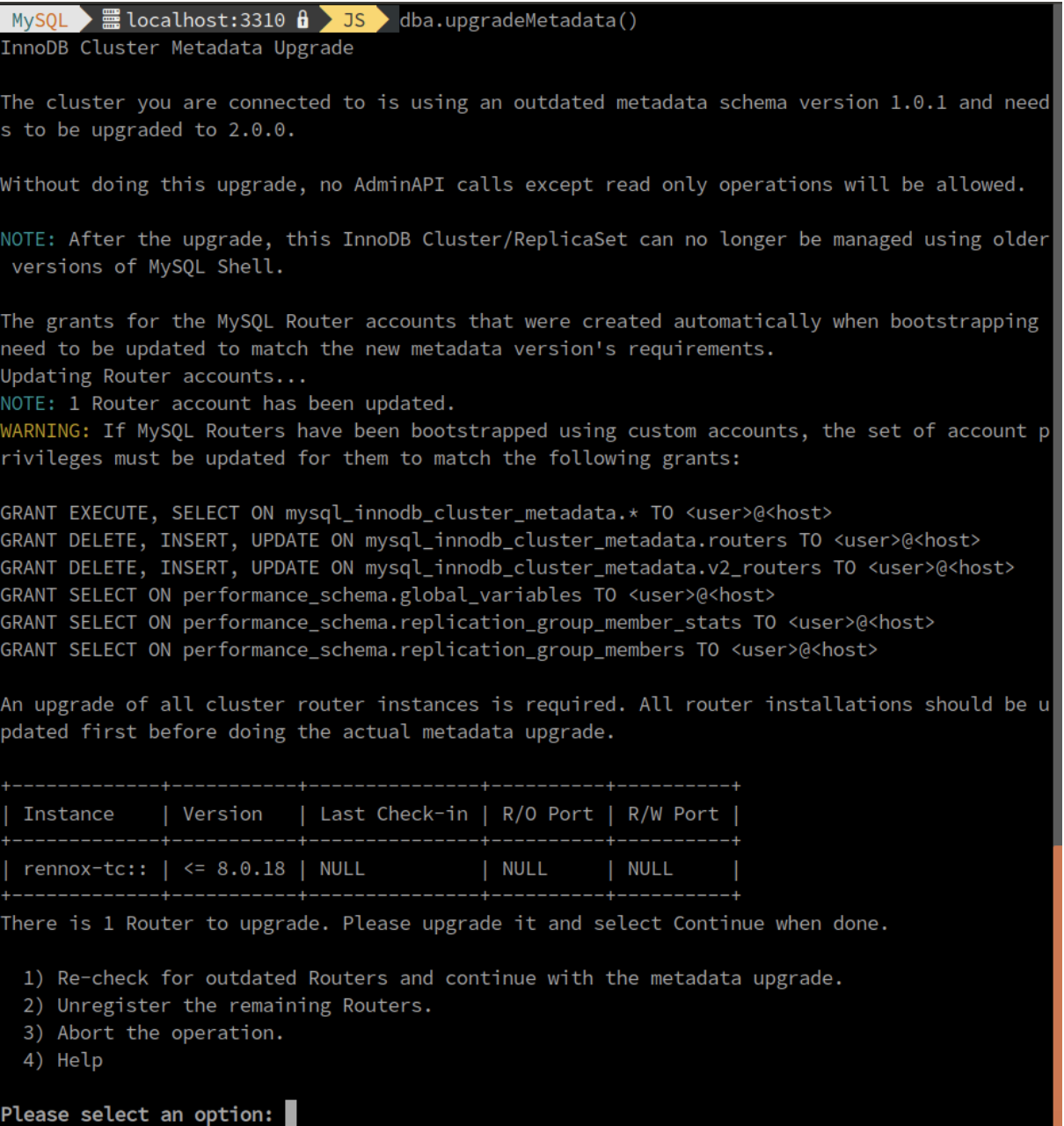Screen dimensions: 1064x1126
Task: Click the GRANT line for v2_routers
Action: pyautogui.click(x=507, y=567)
